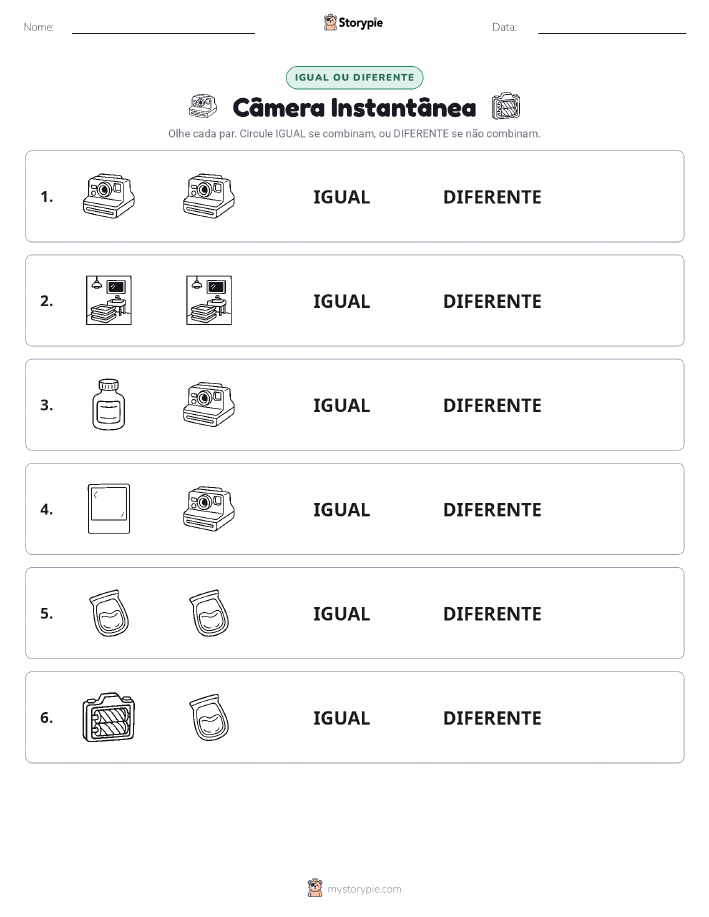Choose DIFERENTE for row 4
Screen dimensions: 709x917
492,509
